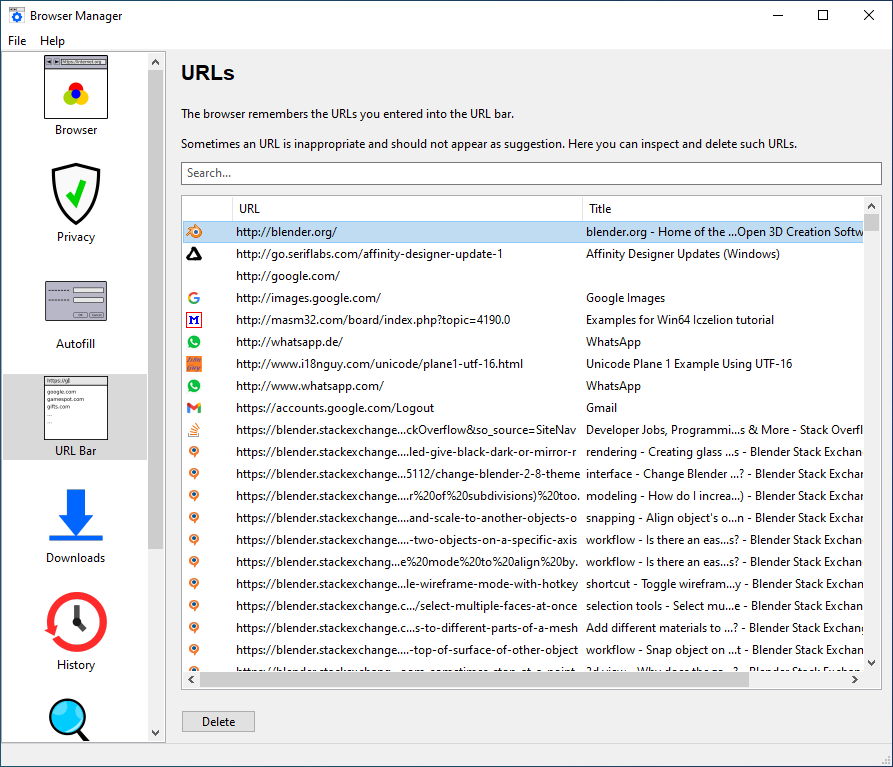The width and height of the screenshot is (893, 767).
Task: Click the favicon for the change-blender-2-8-theme row
Action: (194, 474)
